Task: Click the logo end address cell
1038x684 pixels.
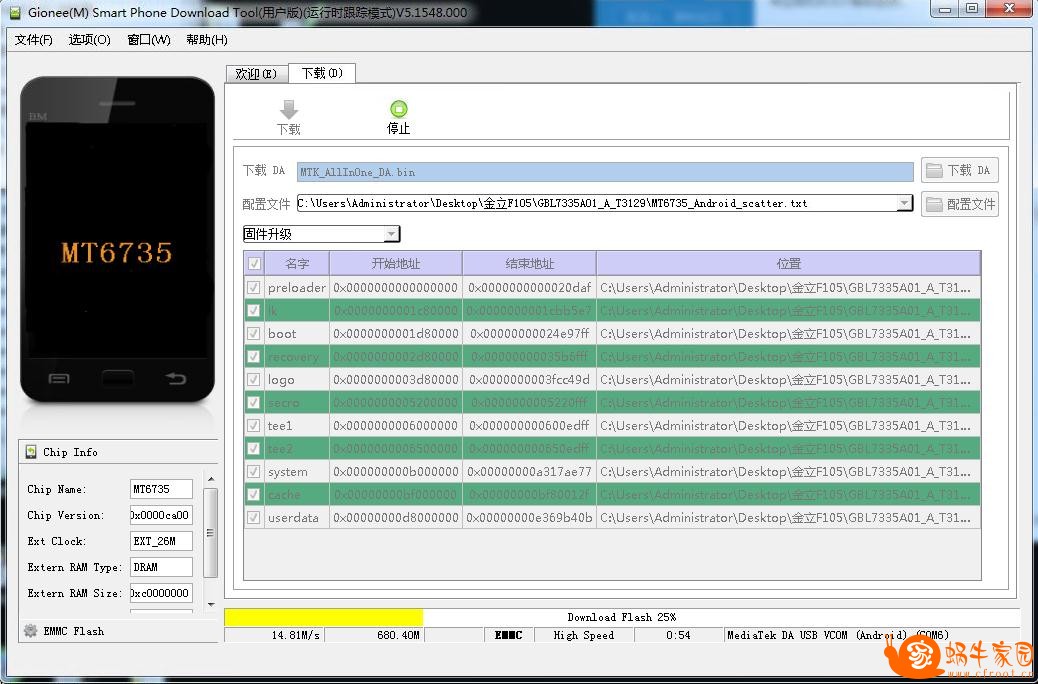Action: (530, 379)
